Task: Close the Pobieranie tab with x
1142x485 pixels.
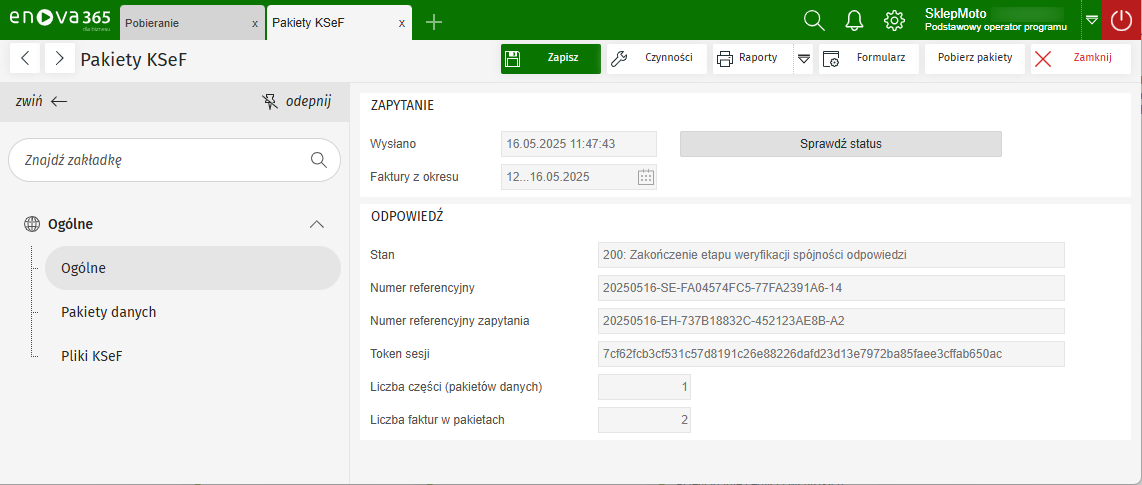Action: [255, 23]
